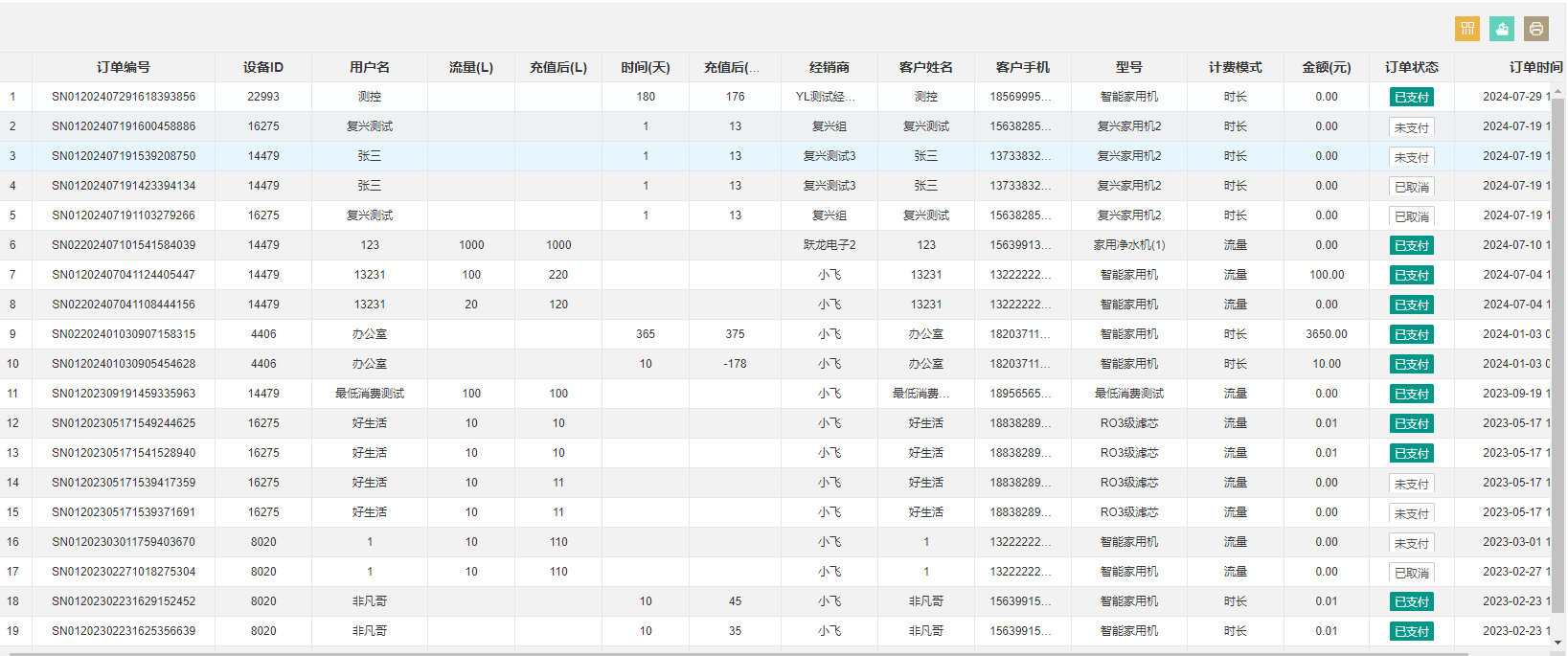Click 已取消 status badge in row 5
The image size is (1568, 656).
[1412, 216]
